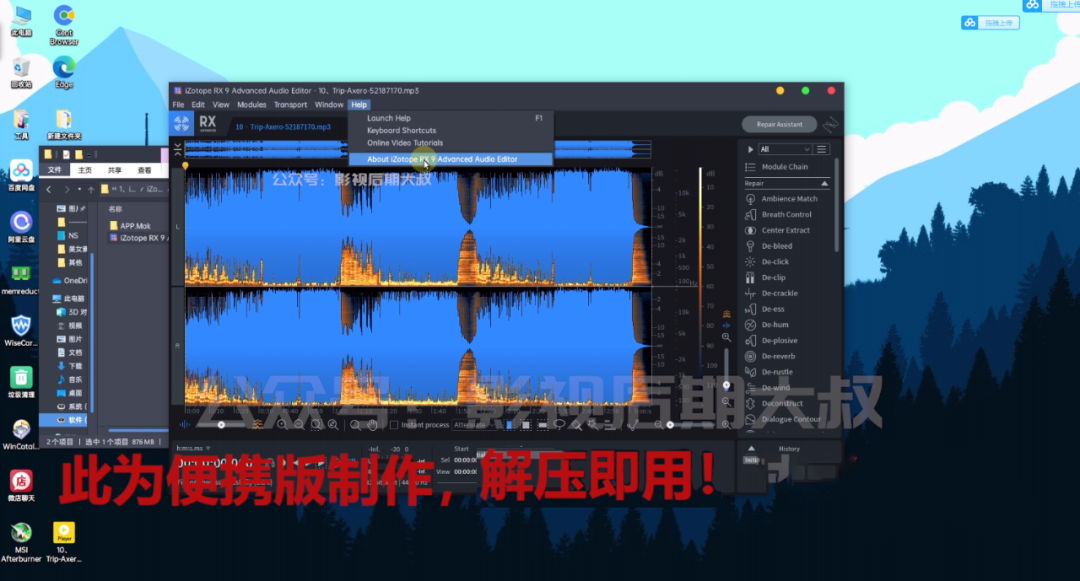Switch to 查看 tab in File Explorer
This screenshot has width=1080, height=581.
click(x=144, y=170)
